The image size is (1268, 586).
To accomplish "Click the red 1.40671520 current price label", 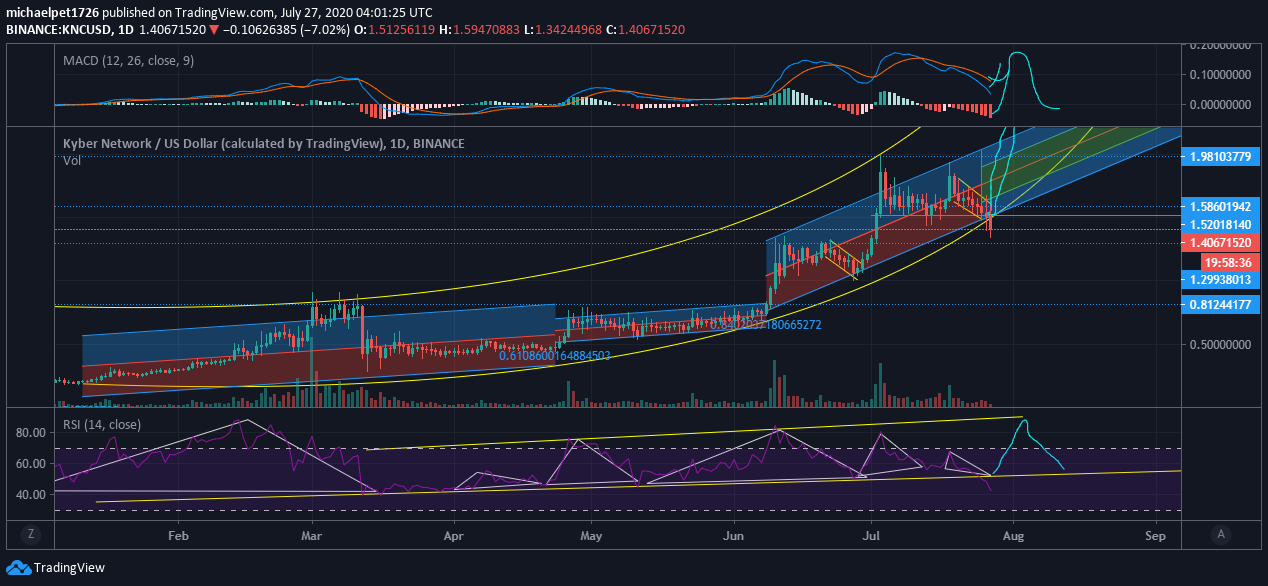I will 1220,243.
